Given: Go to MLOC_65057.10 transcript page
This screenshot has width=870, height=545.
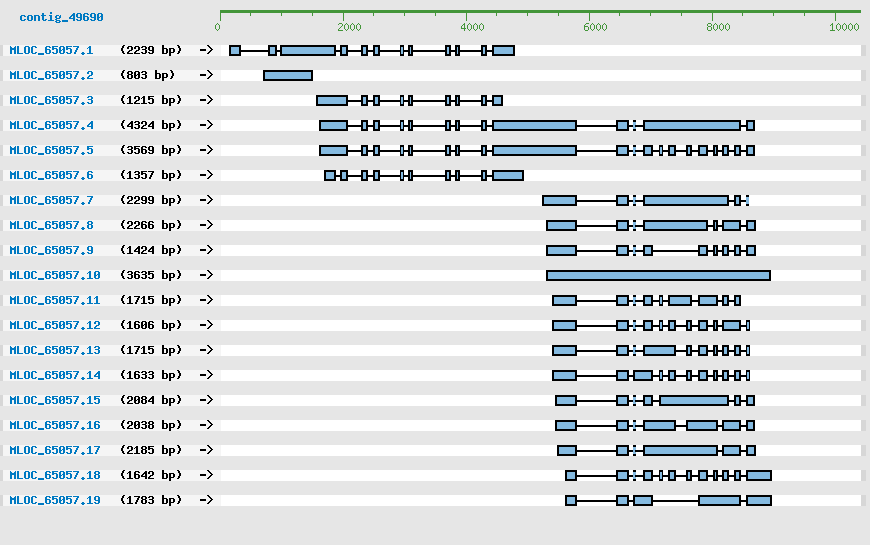Looking at the screenshot, I should click(55, 275).
